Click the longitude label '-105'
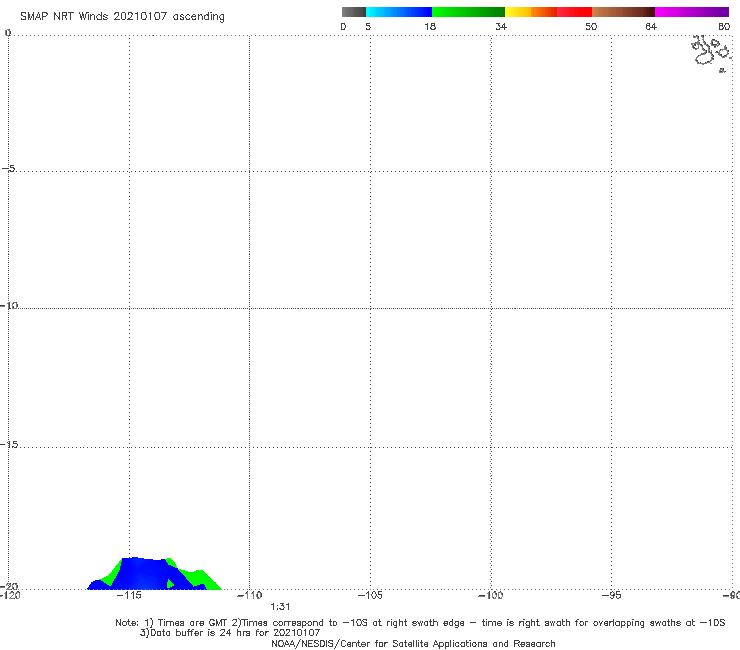 [370, 595]
